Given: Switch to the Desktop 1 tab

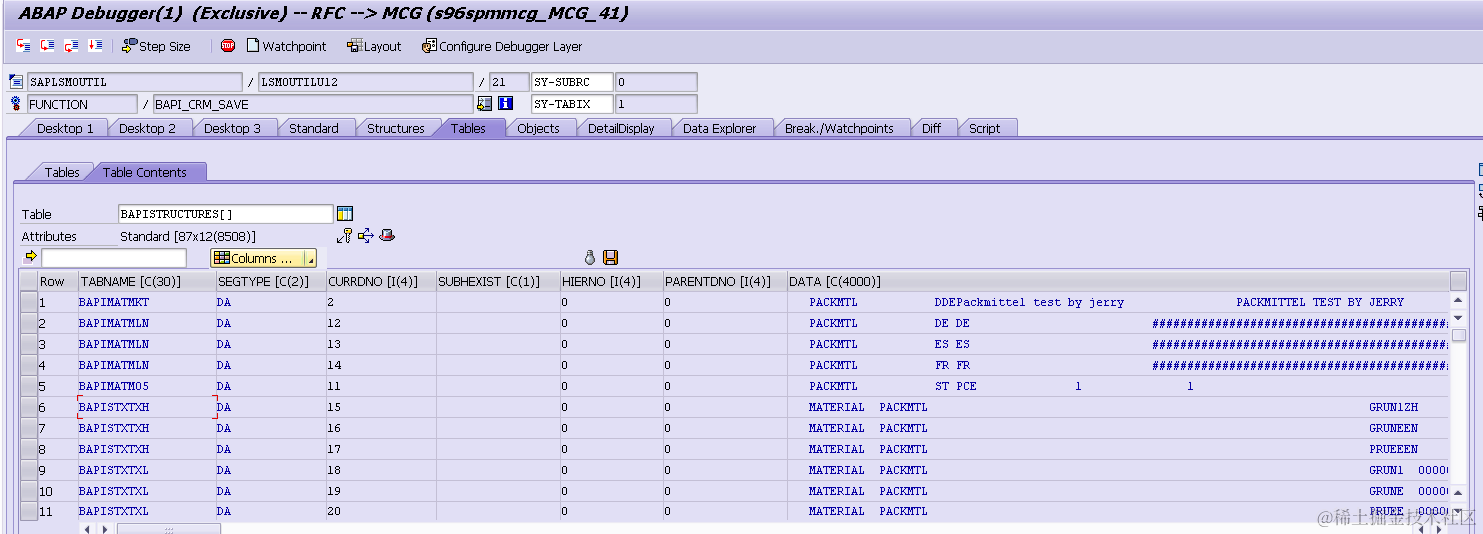Looking at the screenshot, I should 65,128.
